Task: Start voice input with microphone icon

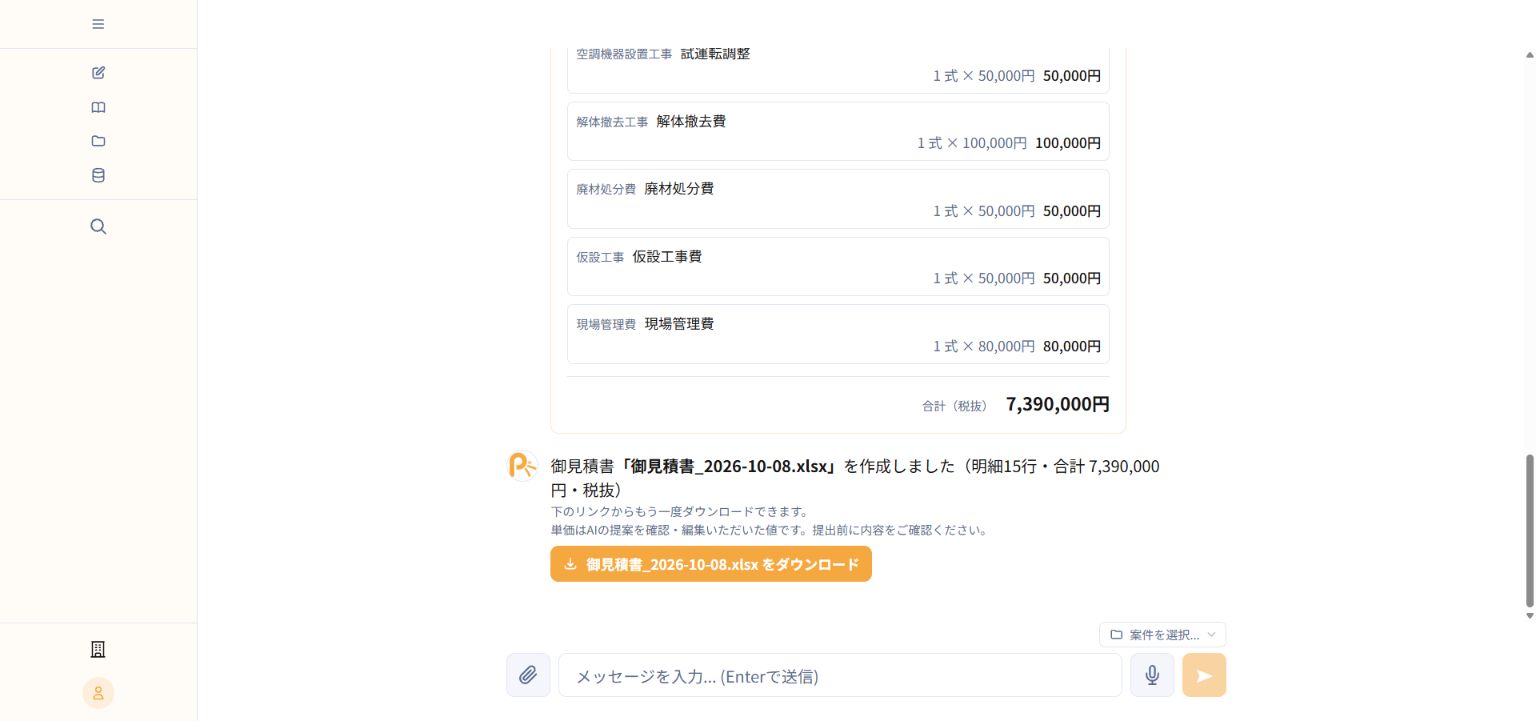Action: pos(1152,675)
